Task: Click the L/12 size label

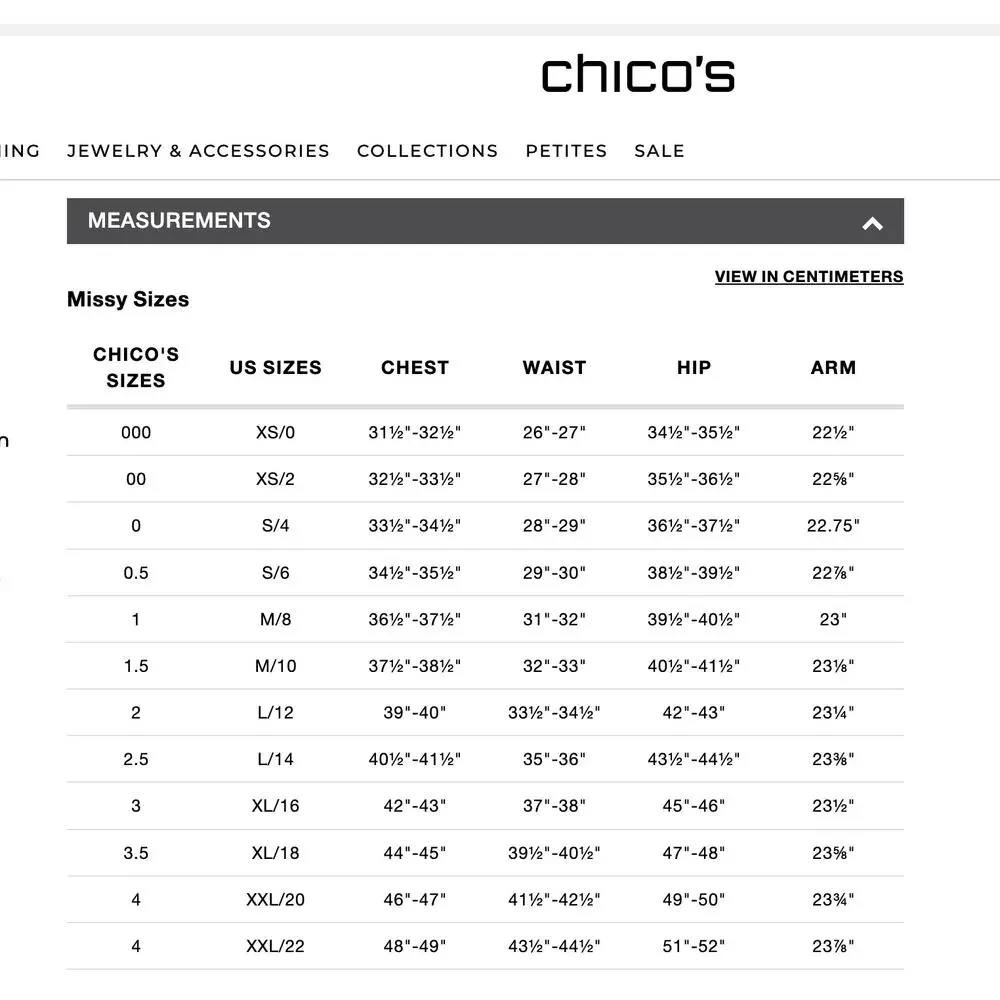Action: (x=275, y=712)
